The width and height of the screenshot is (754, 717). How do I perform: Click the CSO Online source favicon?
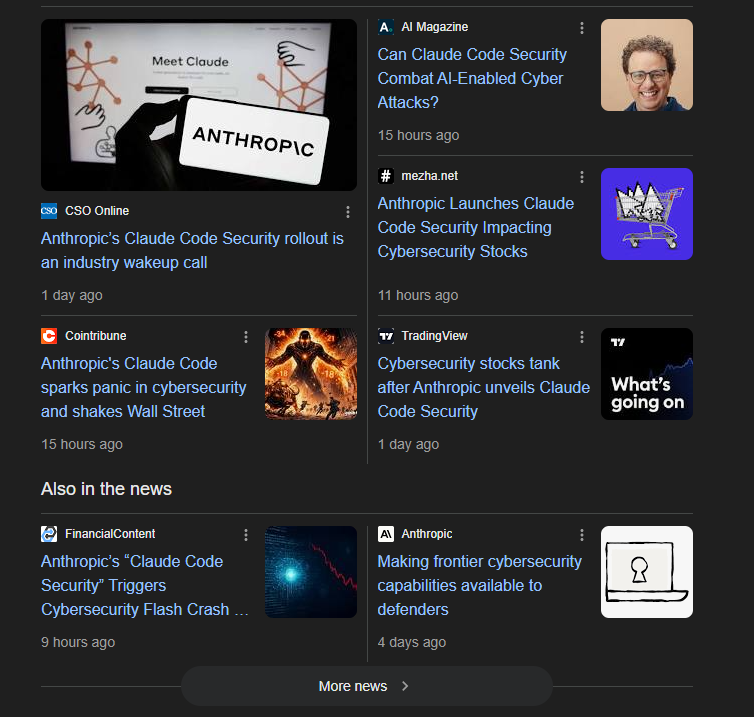click(49, 211)
